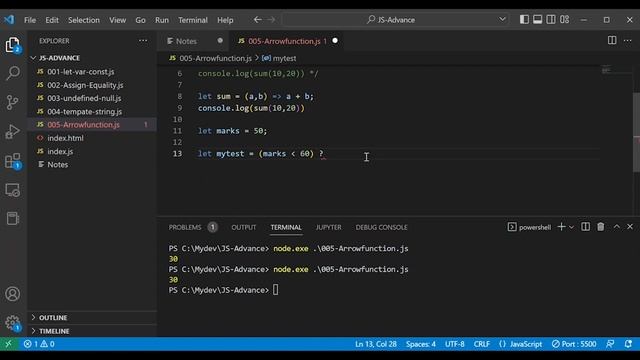Viewport: 640px width, 360px height.
Task: Open the Edit menu
Action: 52,20
